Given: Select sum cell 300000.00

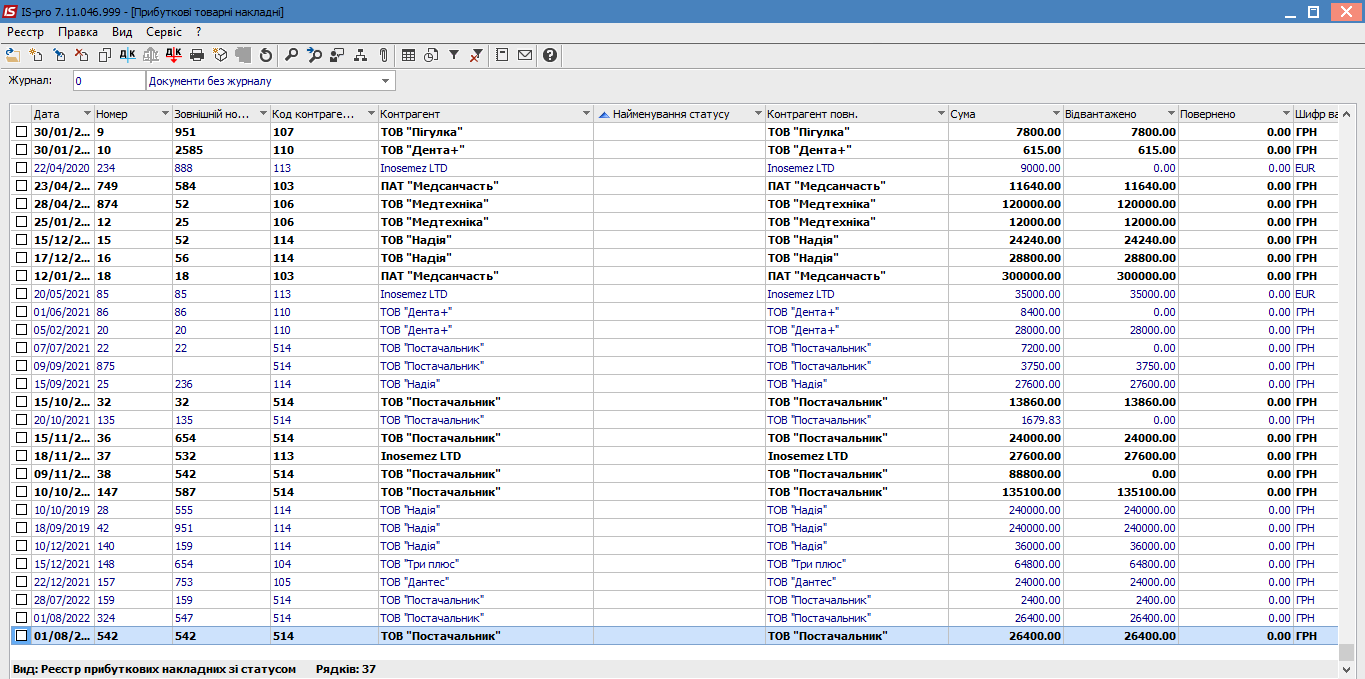Looking at the screenshot, I should [x=1005, y=276].
